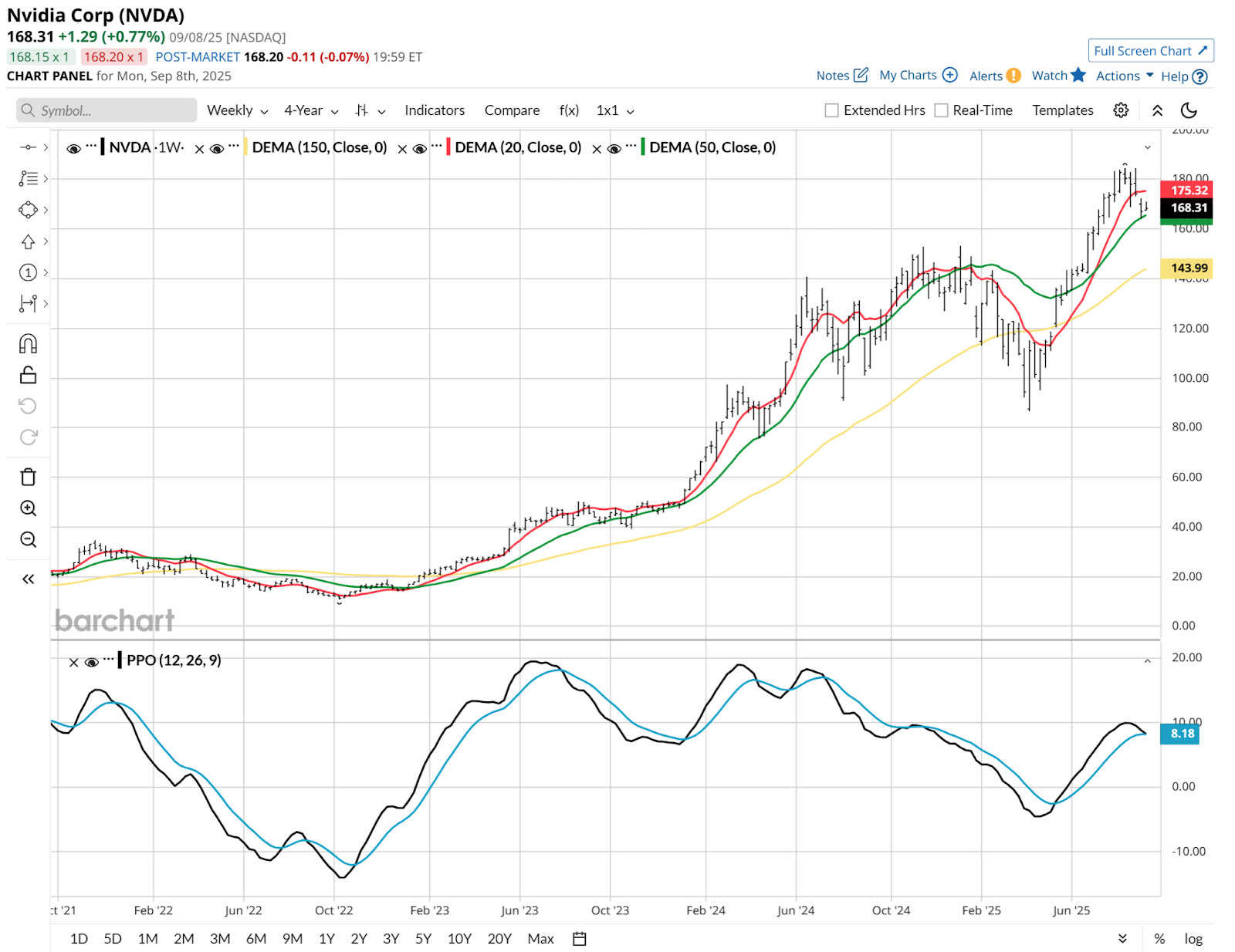
Task: Click the collapse header double-arrow icon
Action: tap(1157, 110)
